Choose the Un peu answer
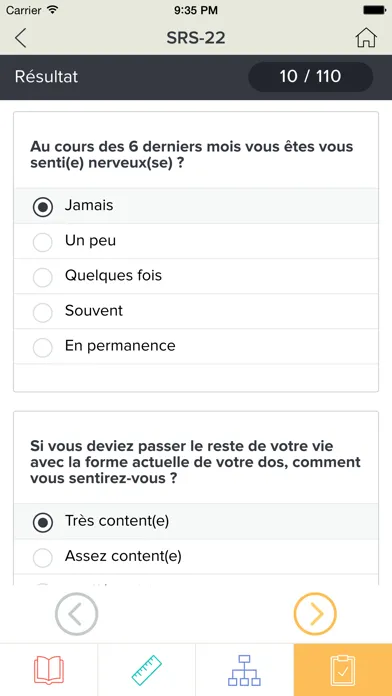392x696 pixels. tap(196, 241)
